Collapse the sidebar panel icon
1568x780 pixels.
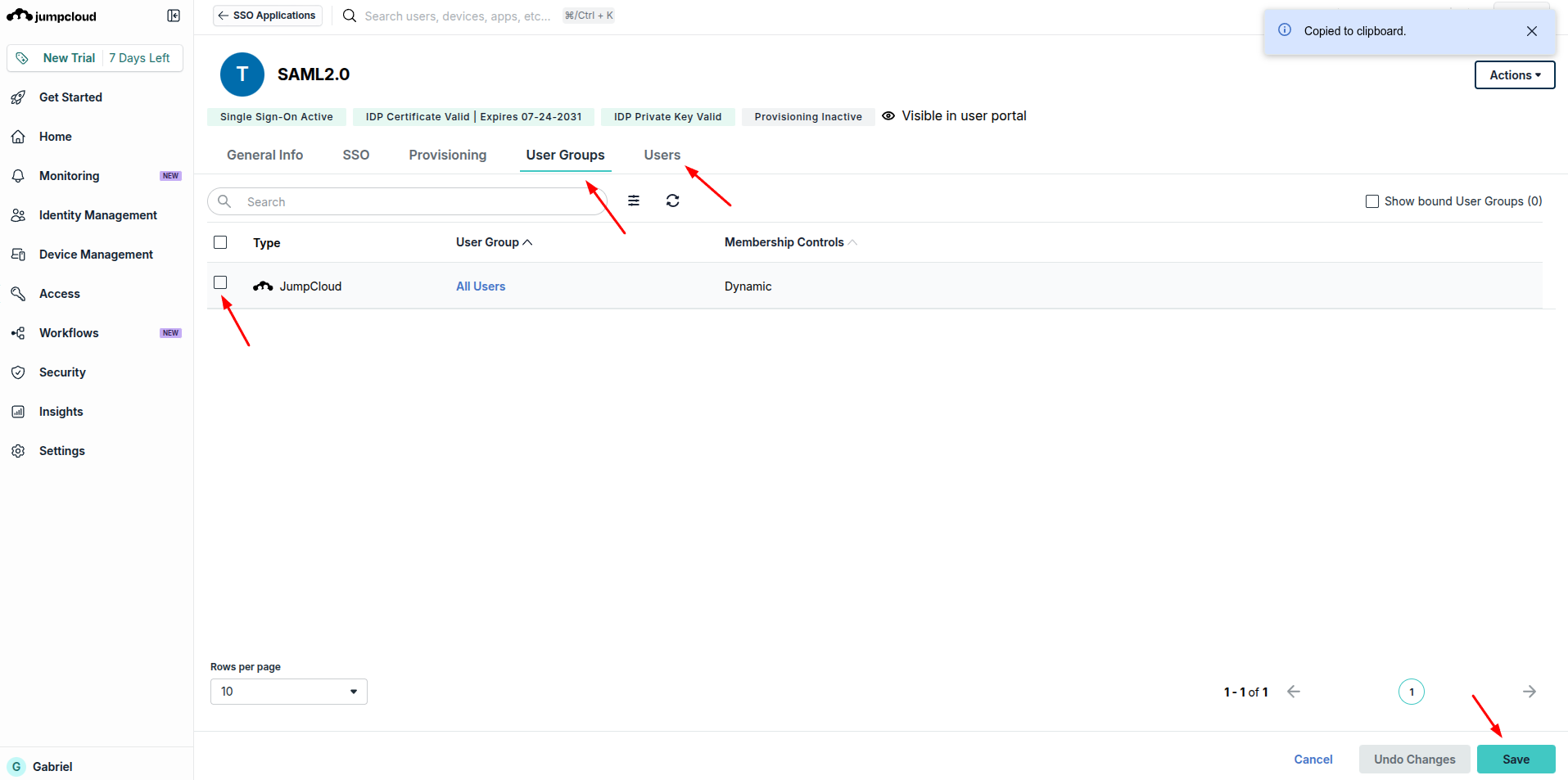click(x=174, y=16)
